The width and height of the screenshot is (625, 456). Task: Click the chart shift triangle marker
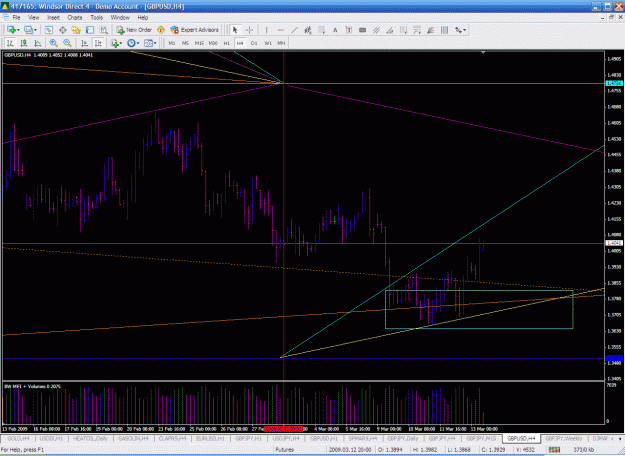coord(483,53)
